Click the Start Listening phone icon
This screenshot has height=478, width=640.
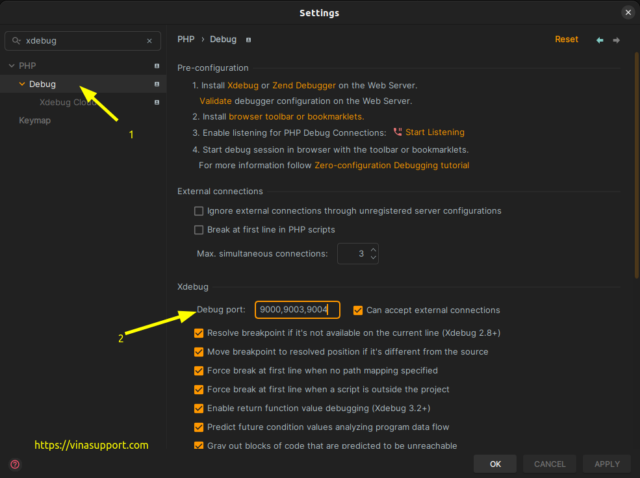[398, 132]
